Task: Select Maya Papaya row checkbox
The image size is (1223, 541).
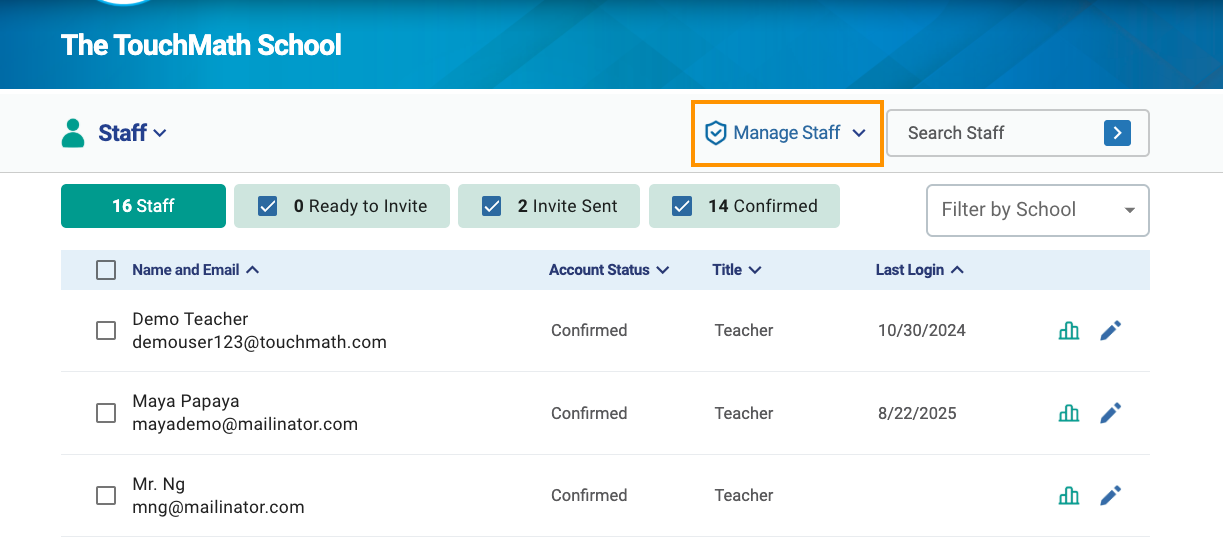Action: point(106,413)
